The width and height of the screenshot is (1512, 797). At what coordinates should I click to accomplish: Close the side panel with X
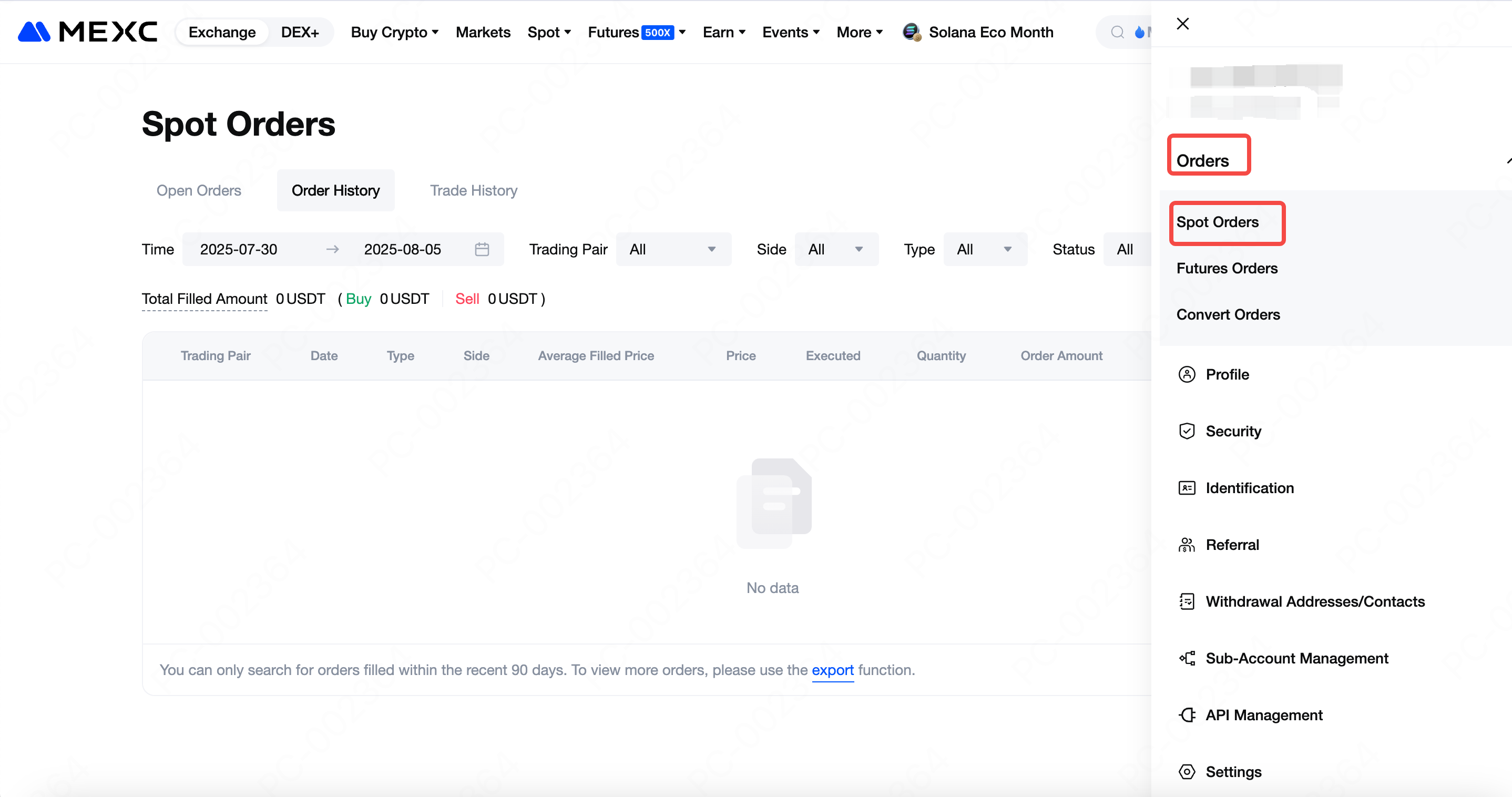(1183, 24)
